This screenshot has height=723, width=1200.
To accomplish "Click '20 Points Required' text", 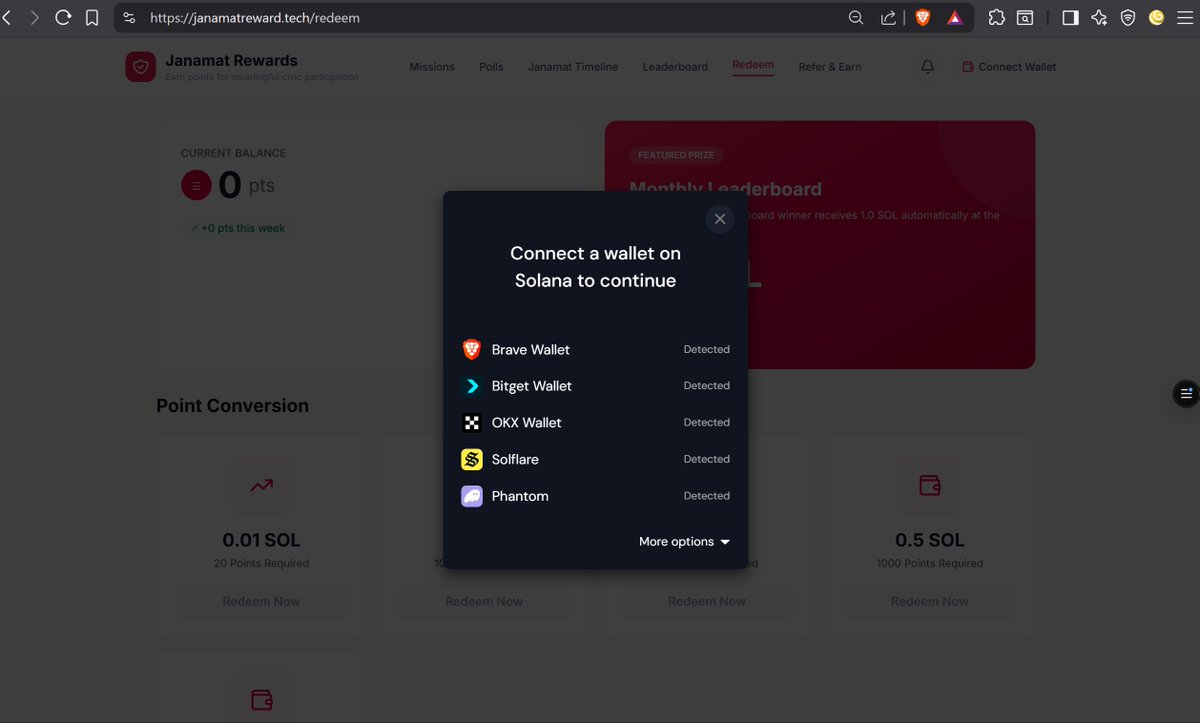I will pyautogui.click(x=262, y=563).
